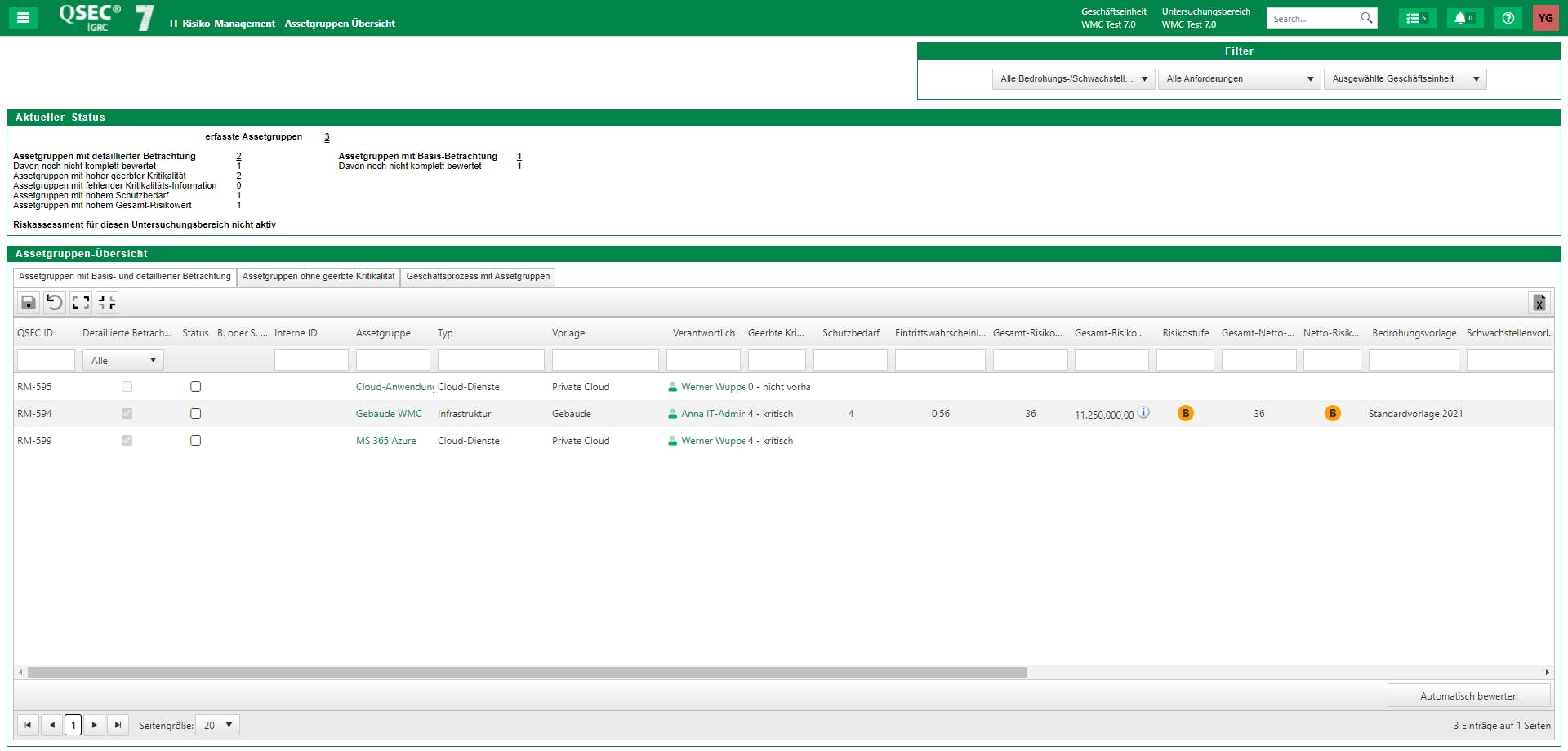The image size is (1568, 751).
Task: Click Geschäftseinheit WMC Test 7.0 header
Action: [x=1114, y=18]
